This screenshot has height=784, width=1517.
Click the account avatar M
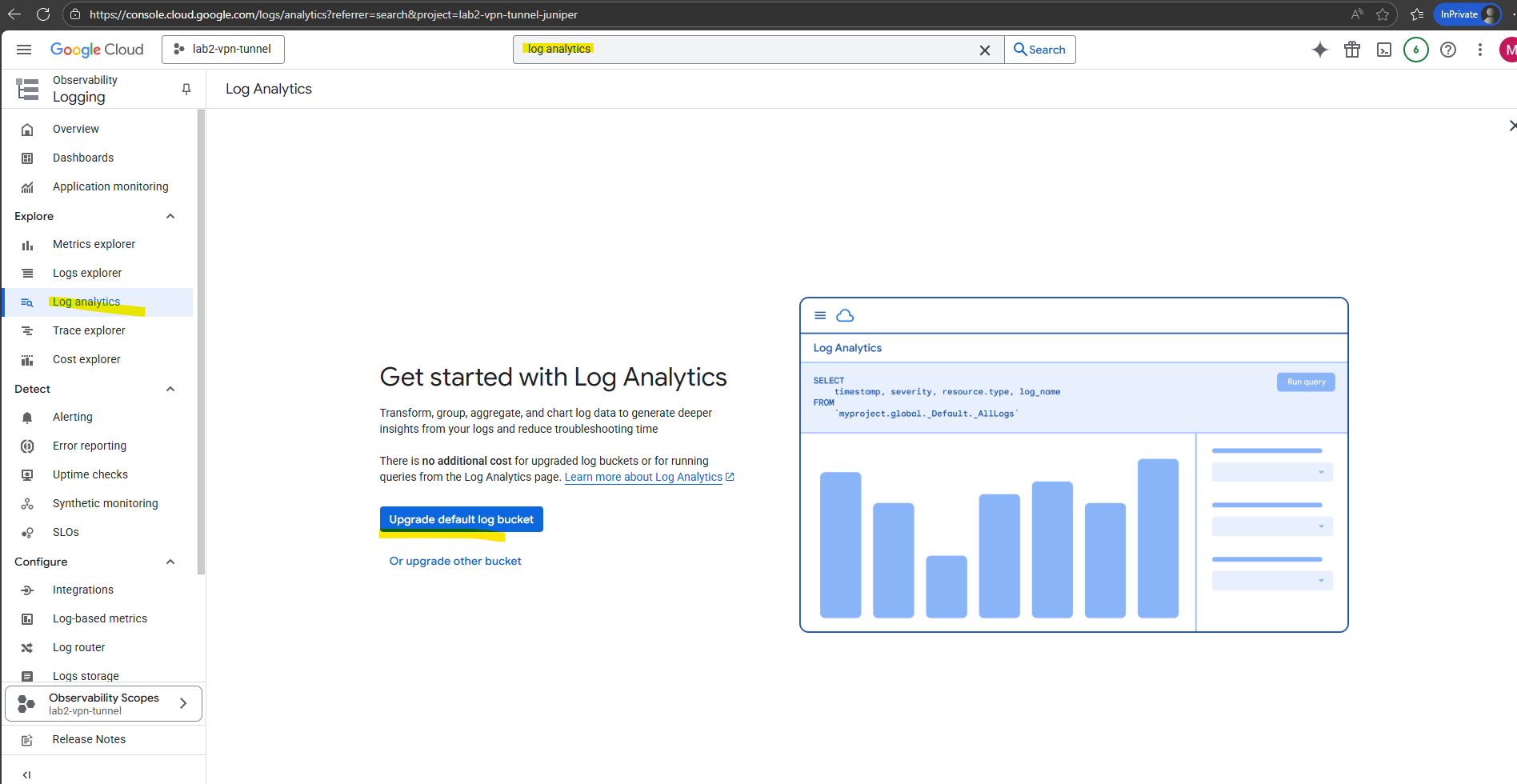coord(1508,50)
